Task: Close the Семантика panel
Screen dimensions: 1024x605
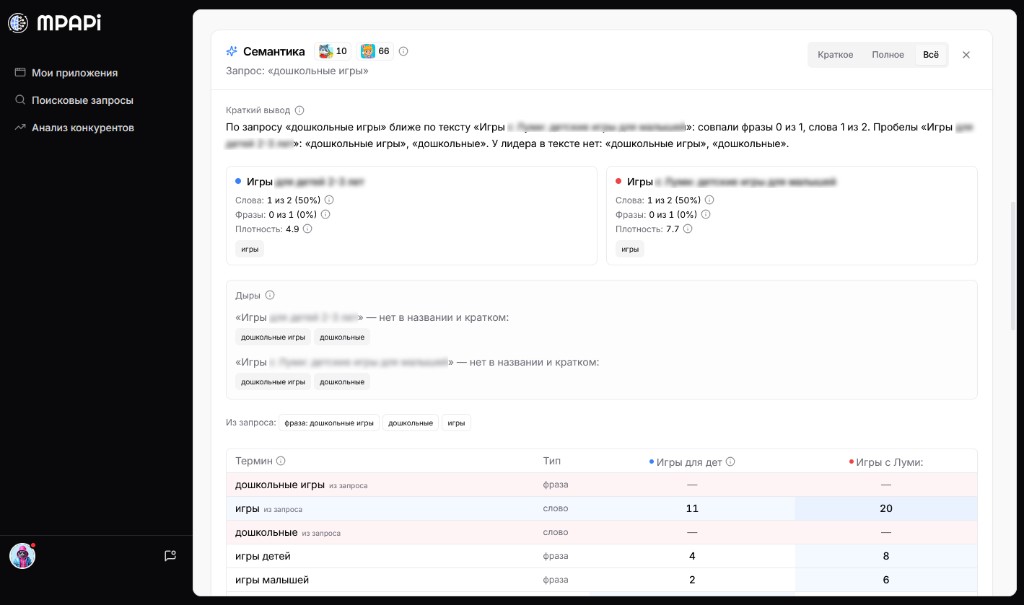Action: point(966,55)
